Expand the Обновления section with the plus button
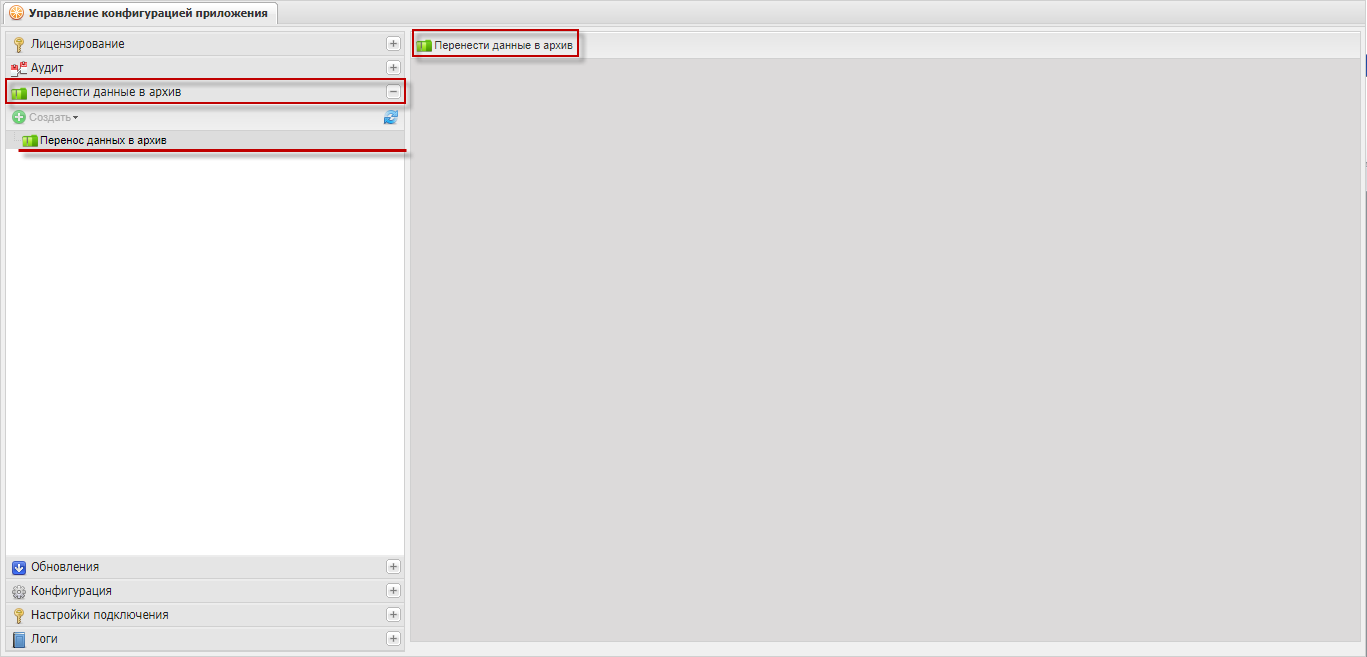 [x=393, y=567]
